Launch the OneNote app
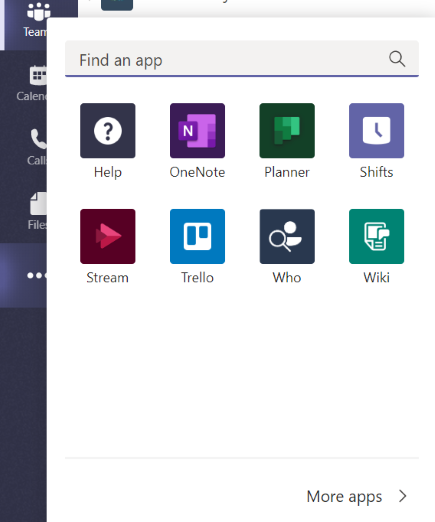Image resolution: width=435 pixels, height=522 pixels. (197, 131)
